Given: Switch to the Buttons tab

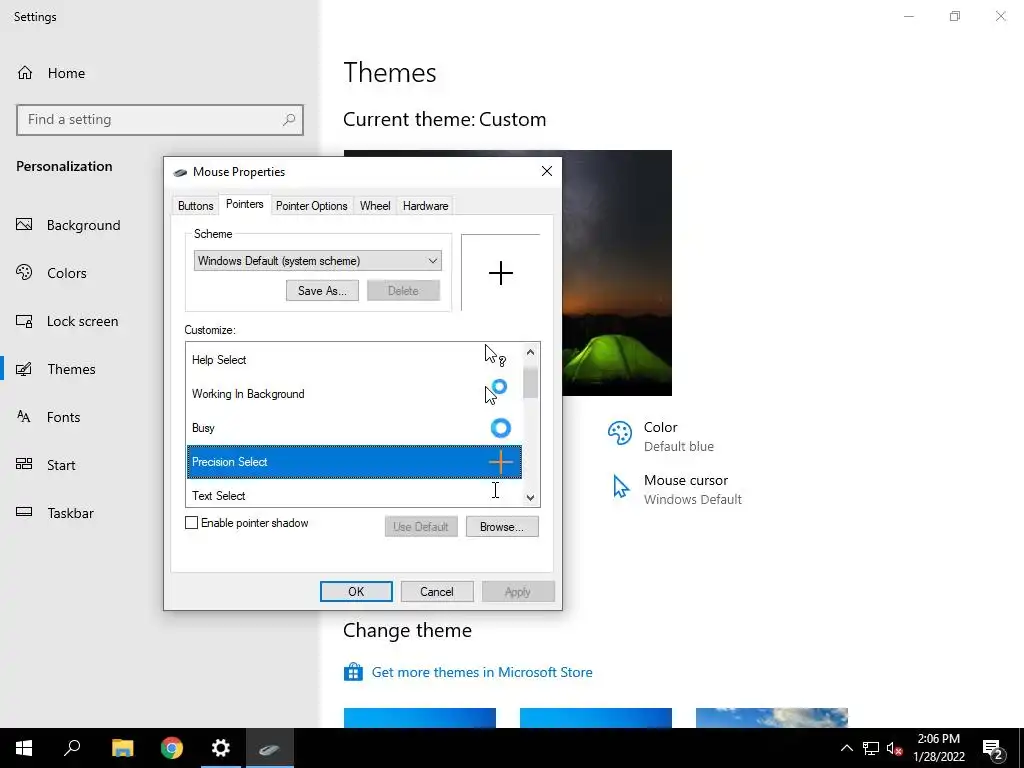Looking at the screenshot, I should pos(195,206).
